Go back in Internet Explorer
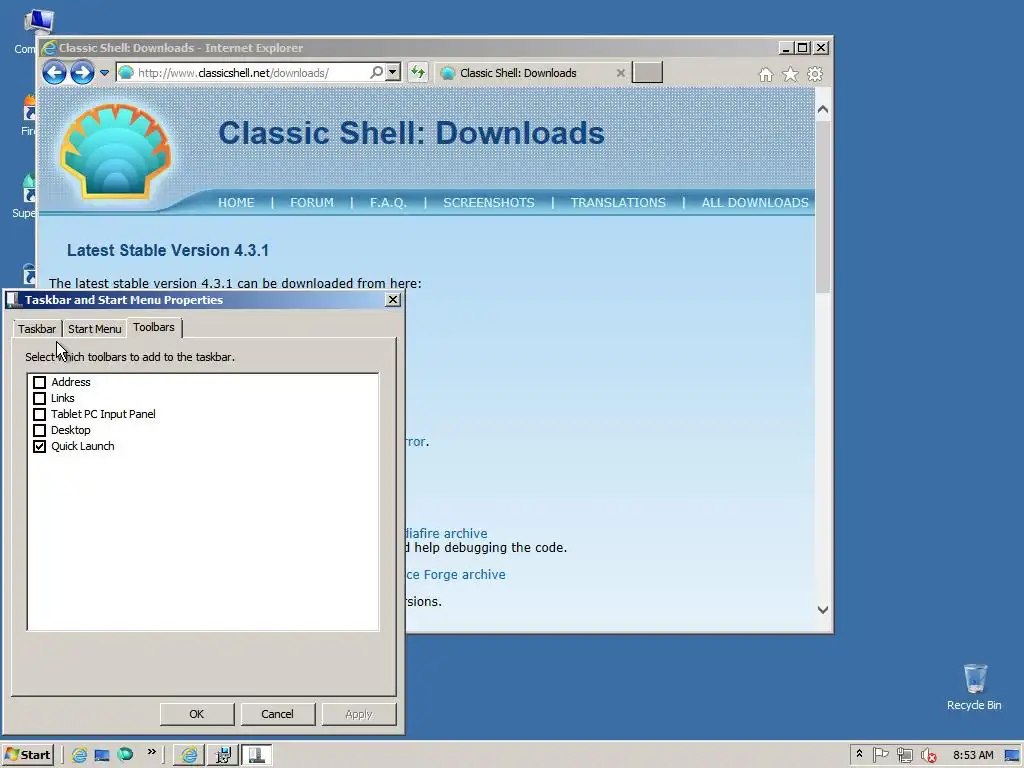The width and height of the screenshot is (1024, 768). [54, 72]
